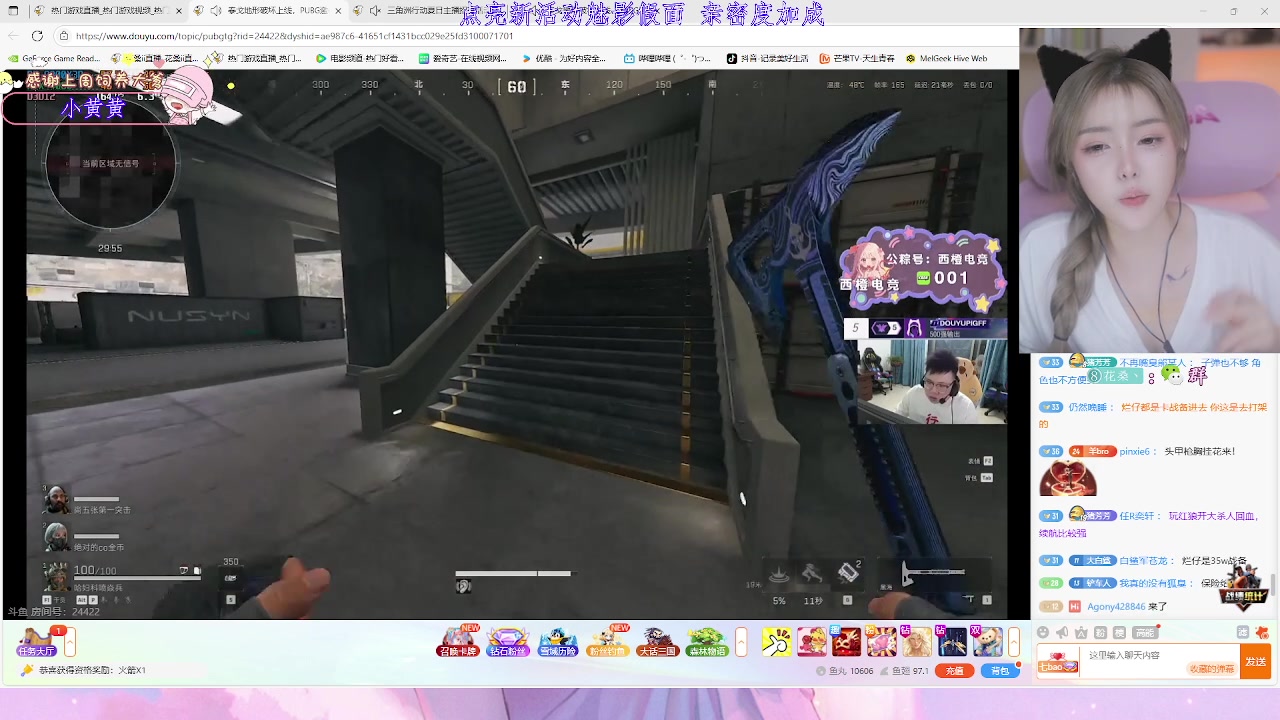This screenshot has height=720, width=1280.
Task: Click the megaphone horn icon in chat toolbar
Action: pos(1062,632)
